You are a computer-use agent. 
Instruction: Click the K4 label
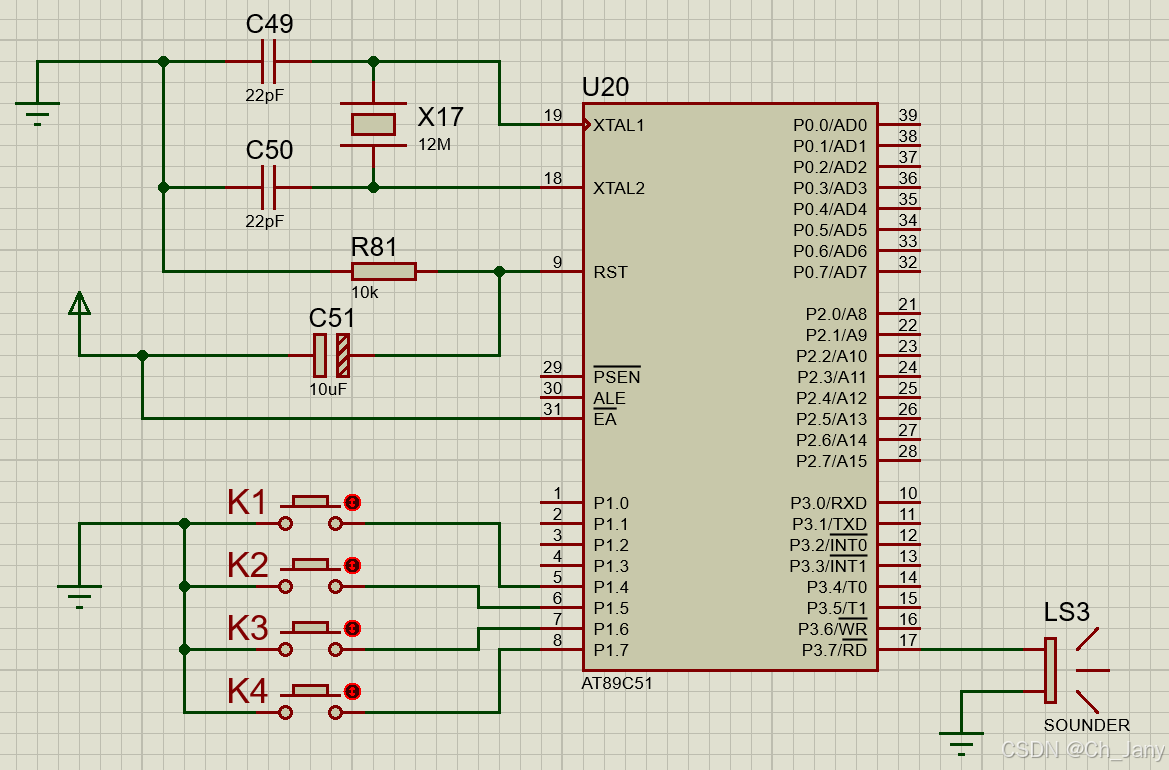pos(248,691)
